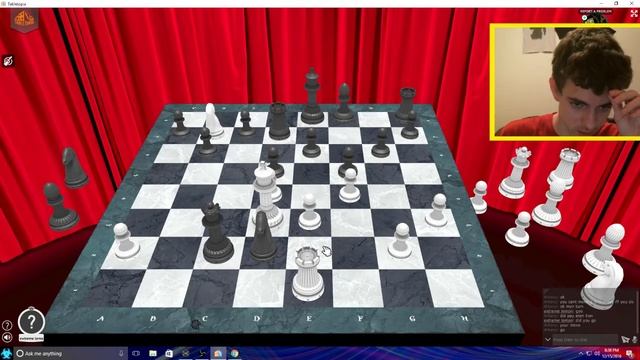Select the black knight on the board
The height and width of the screenshot is (360, 640).
262,236
